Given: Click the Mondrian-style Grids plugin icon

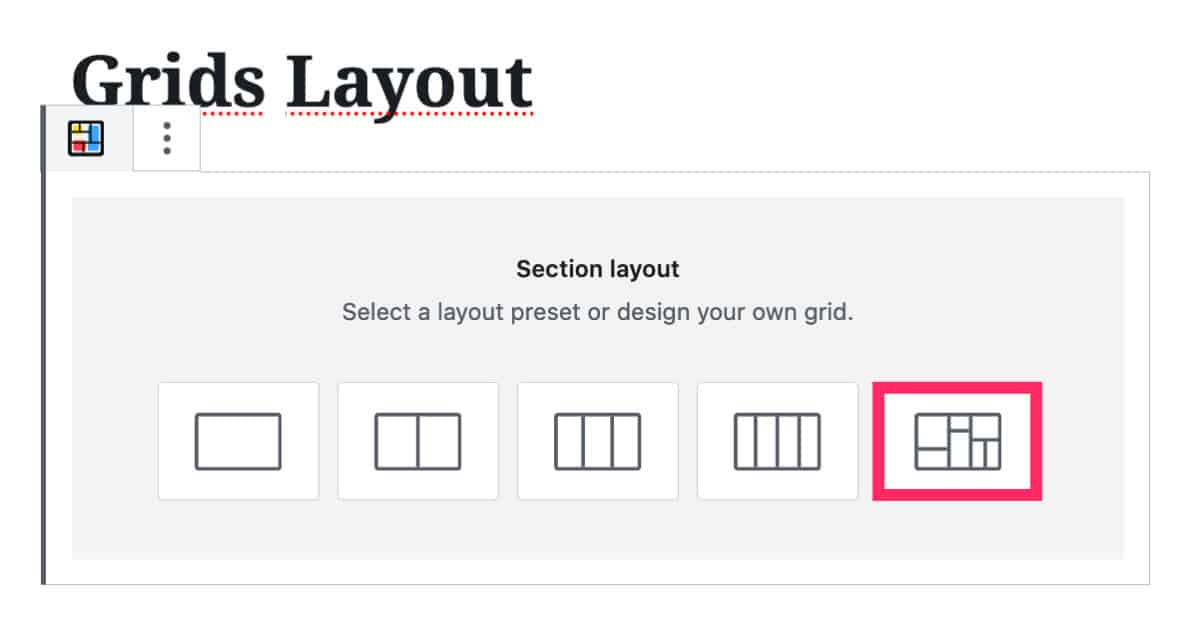Looking at the screenshot, I should click(x=85, y=139).
